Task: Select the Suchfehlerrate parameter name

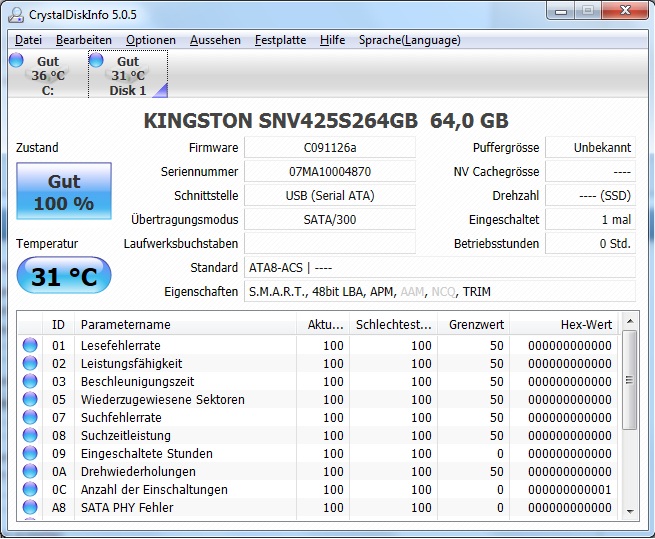Action: pos(121,417)
